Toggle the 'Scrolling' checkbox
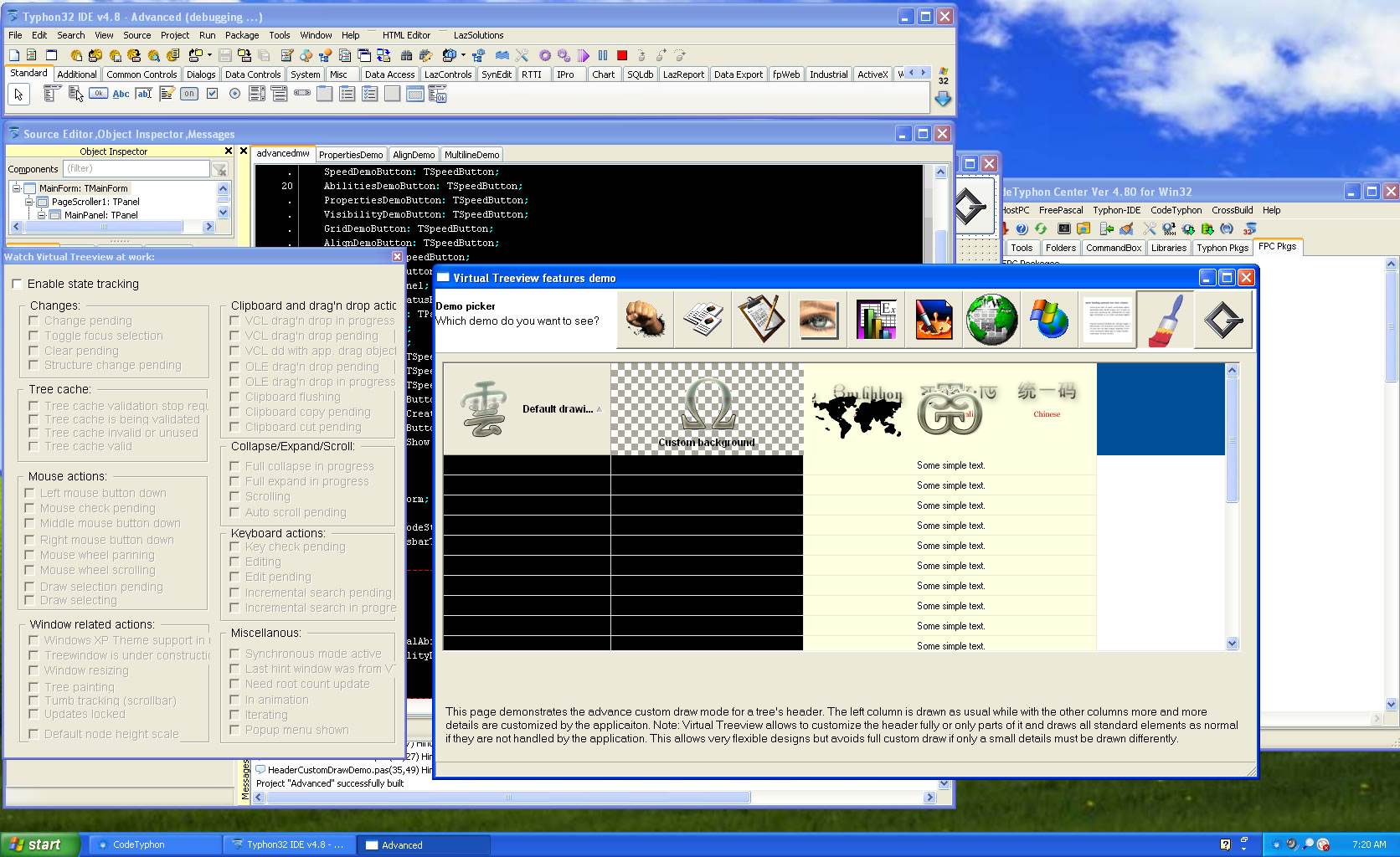 (235, 496)
